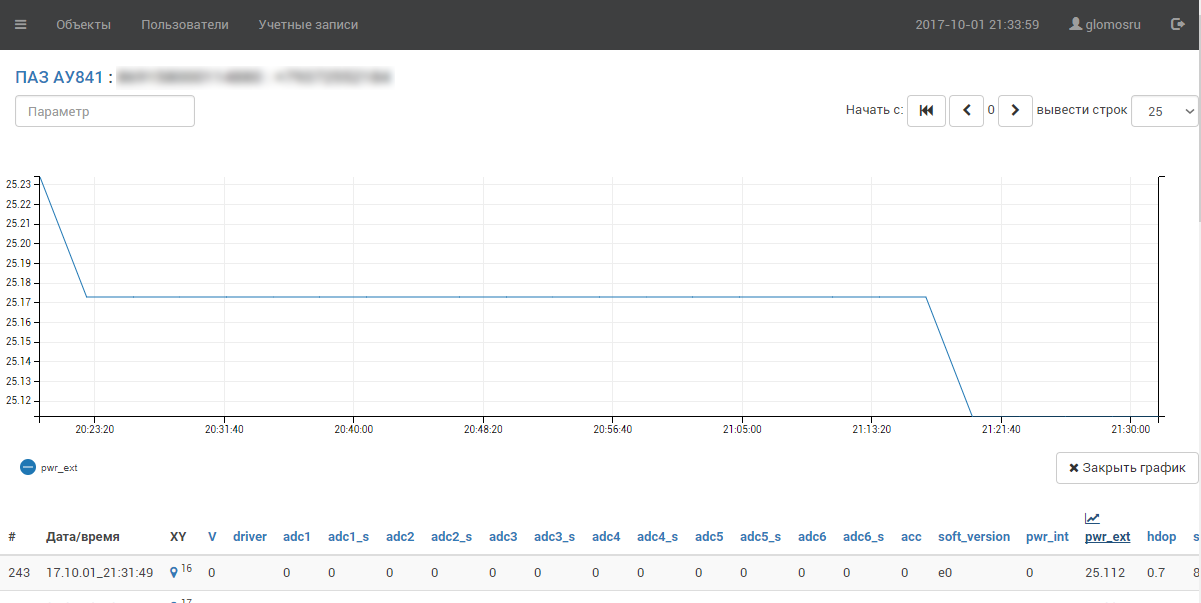Click the hdop column header
Screen dimensions: 1201x603
coord(1161,537)
